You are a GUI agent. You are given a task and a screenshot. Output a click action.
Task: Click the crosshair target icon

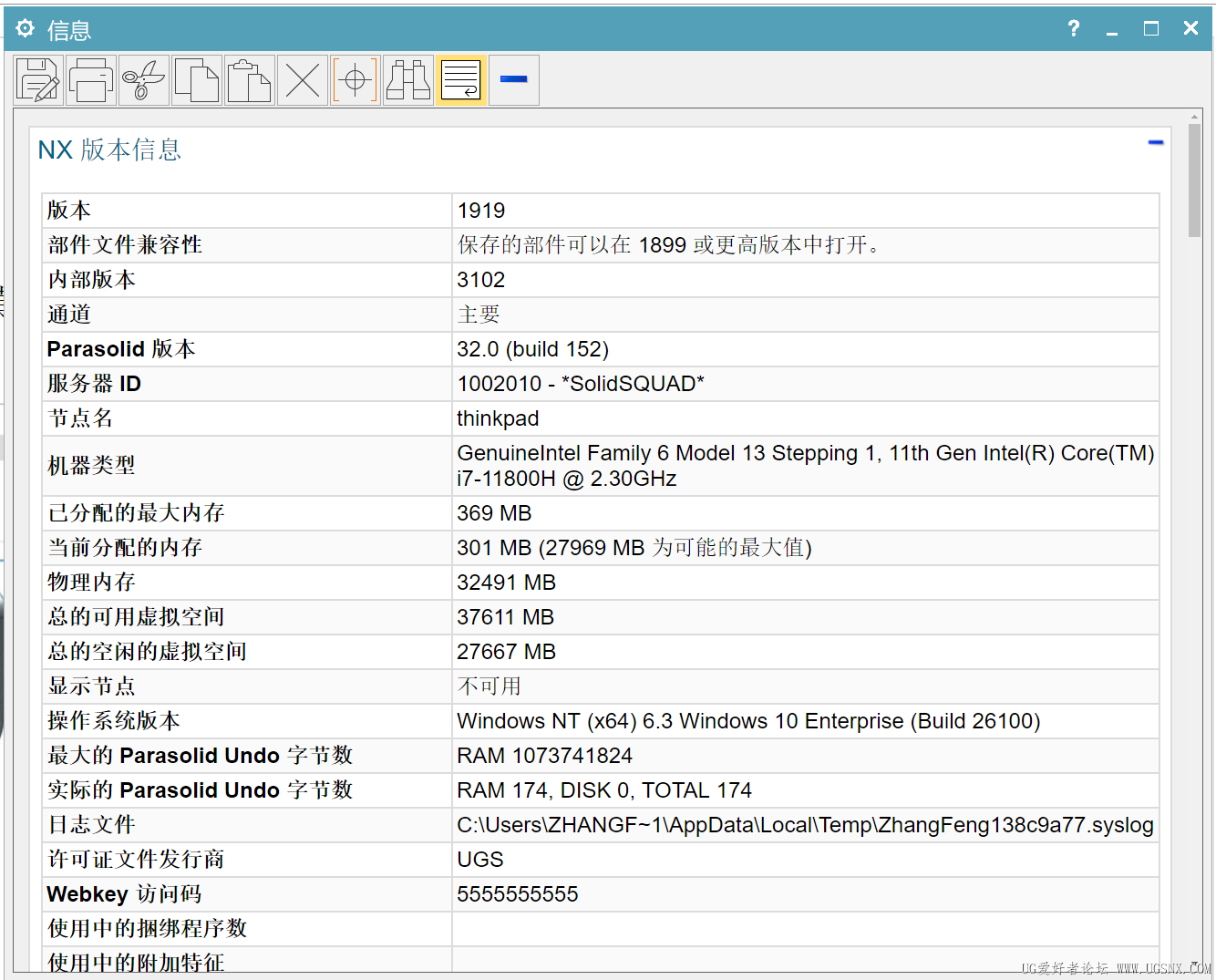tap(356, 80)
